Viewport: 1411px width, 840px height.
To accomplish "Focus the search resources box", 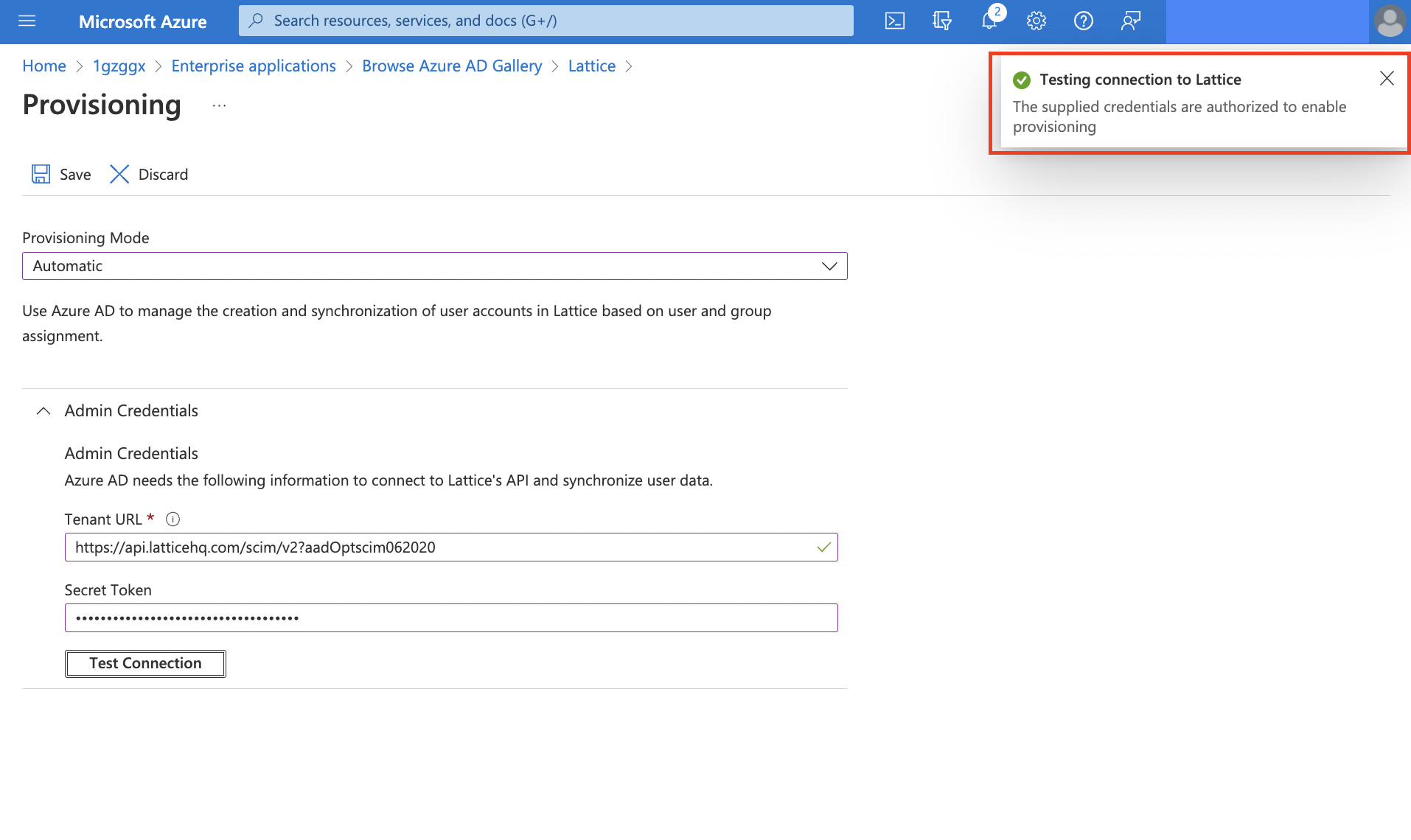I will pos(546,21).
